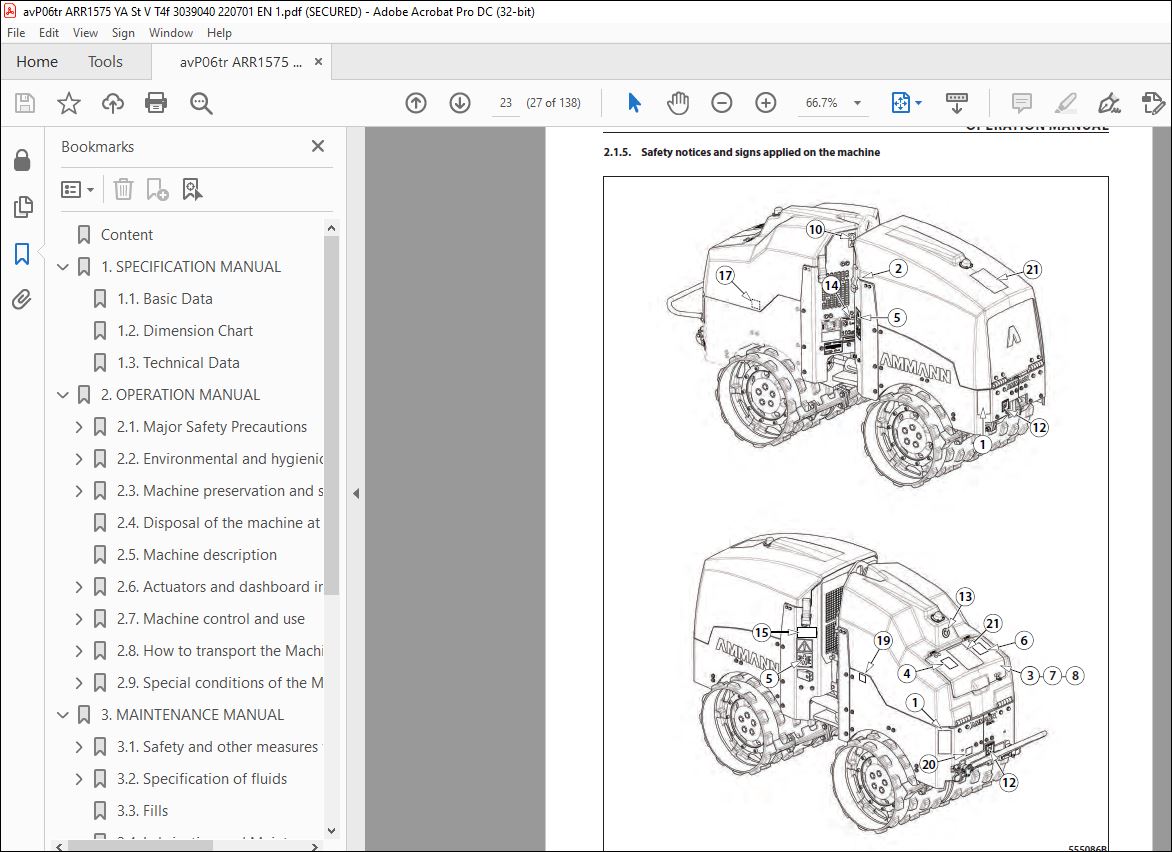This screenshot has height=852, width=1172.
Task: Expand 2.1. Major Safety Precautions
Action: click(x=78, y=427)
